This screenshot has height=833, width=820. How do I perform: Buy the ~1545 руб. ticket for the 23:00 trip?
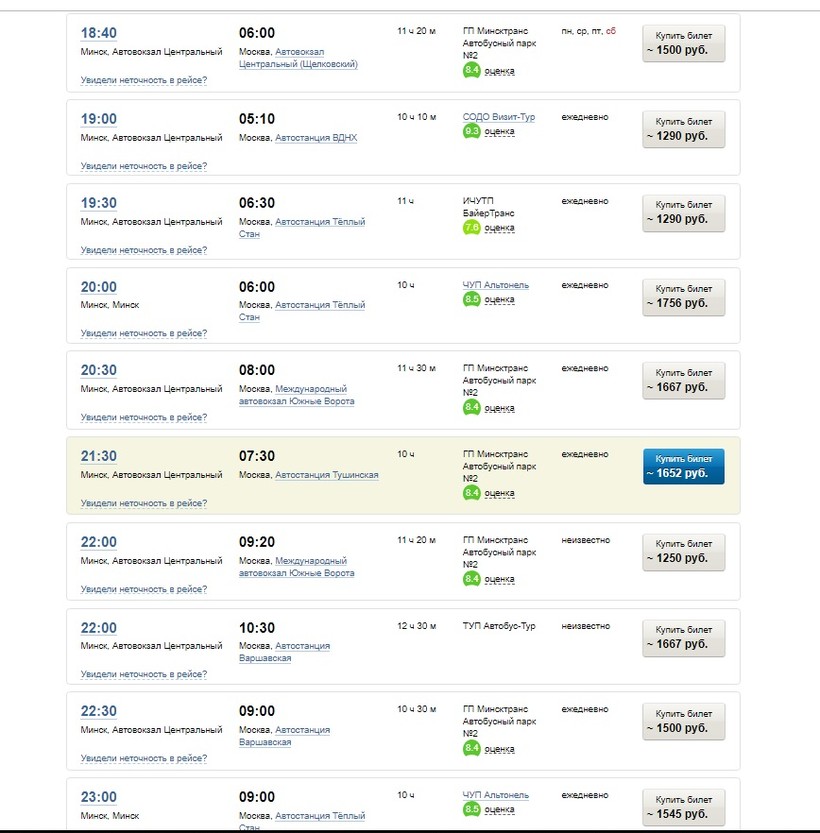pos(683,808)
